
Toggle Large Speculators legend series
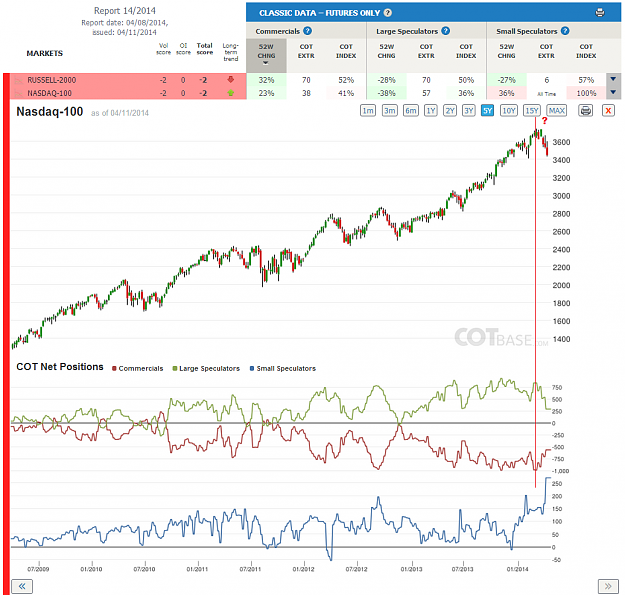206,368
